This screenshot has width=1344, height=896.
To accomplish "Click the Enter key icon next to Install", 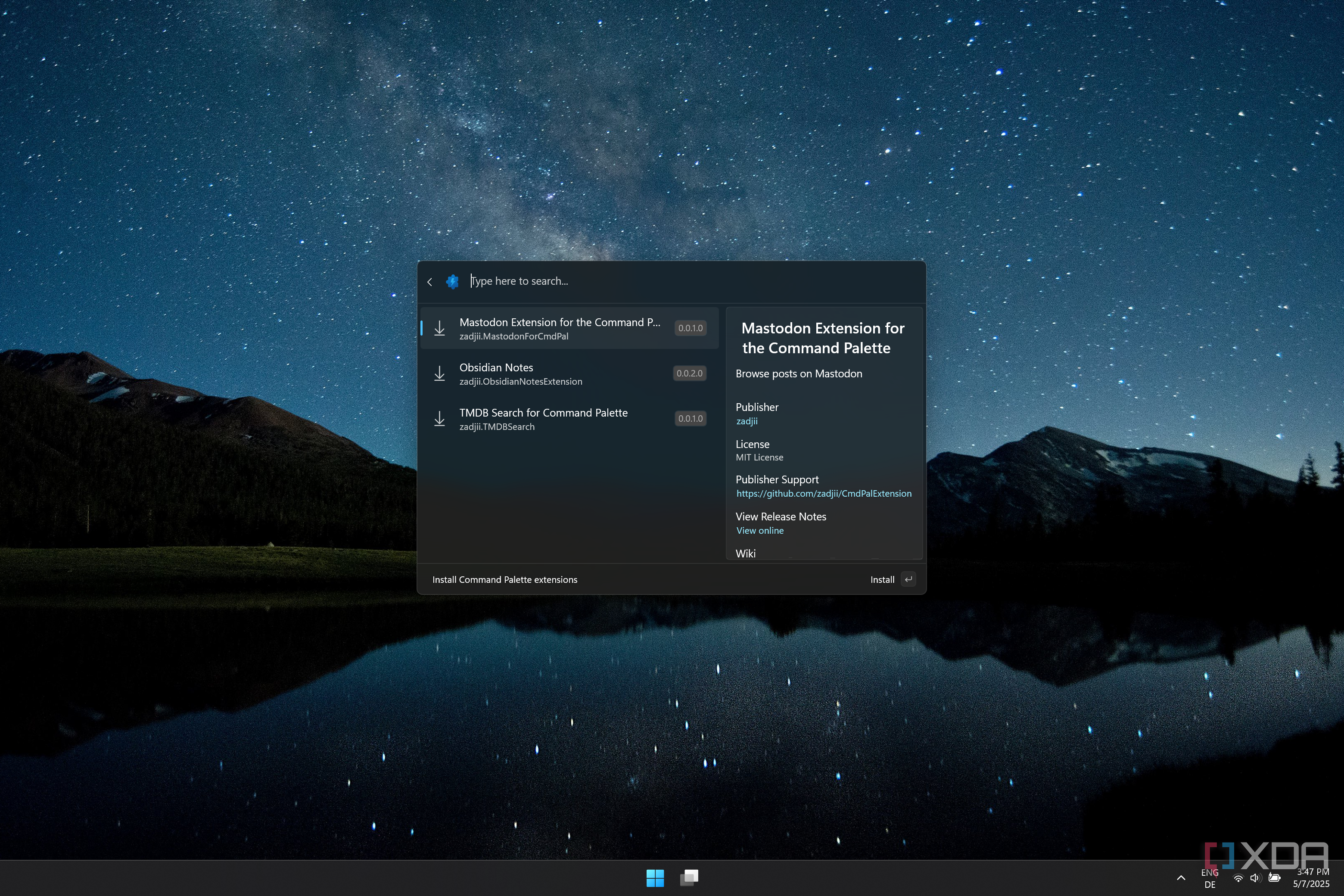I will pyautogui.click(x=908, y=579).
